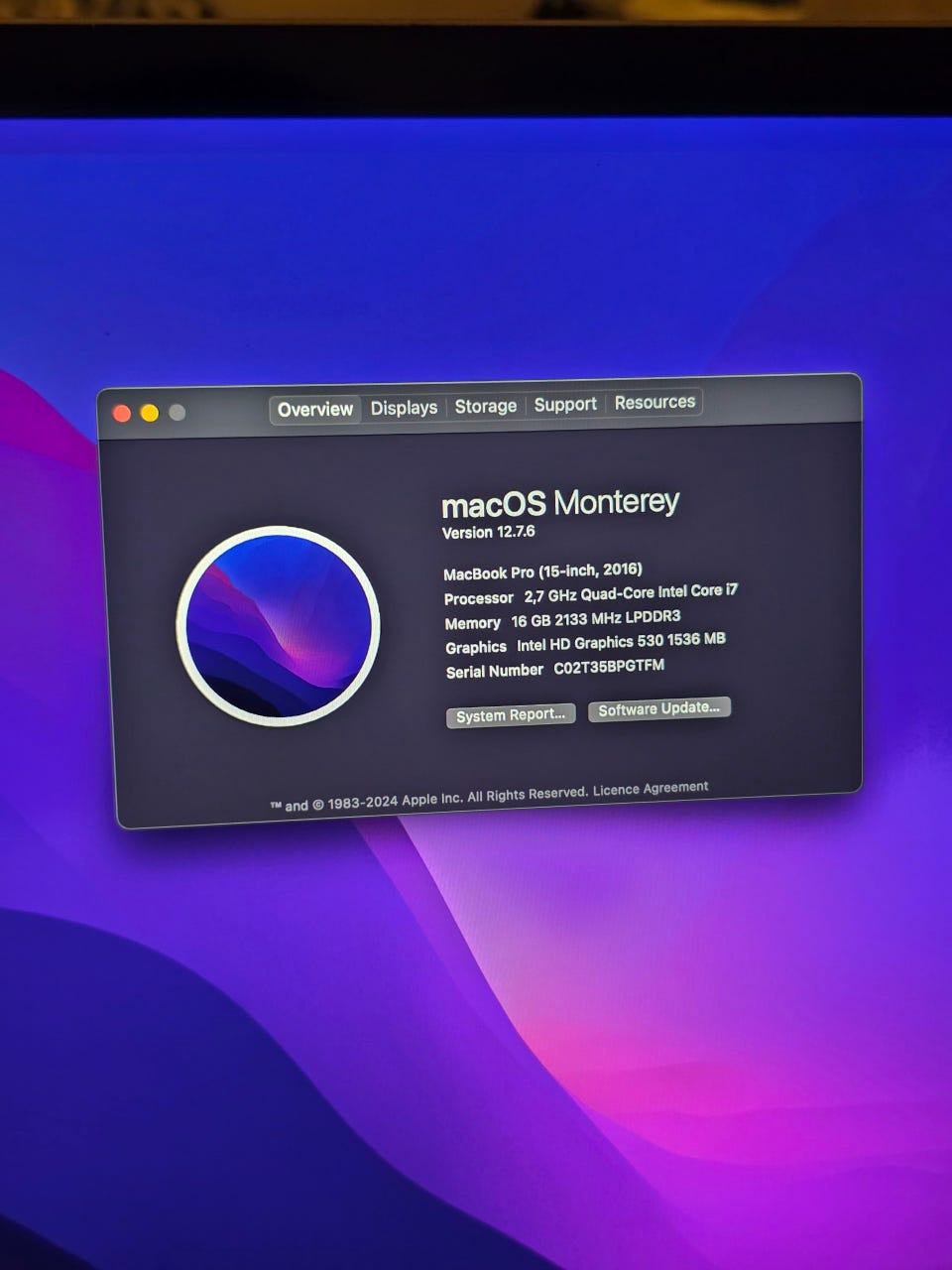Open the Resources tab
952x1270 pixels.
(654, 402)
